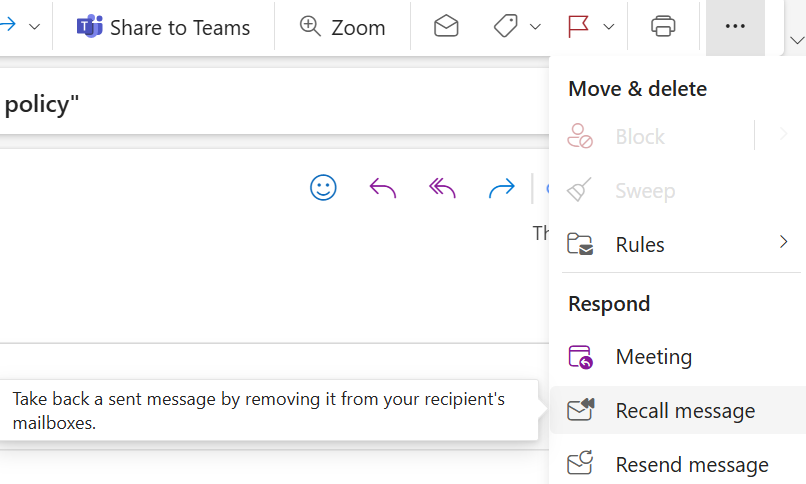Image resolution: width=806 pixels, height=484 pixels.
Task: Expand the Rules submenu arrow
Action: pos(783,241)
